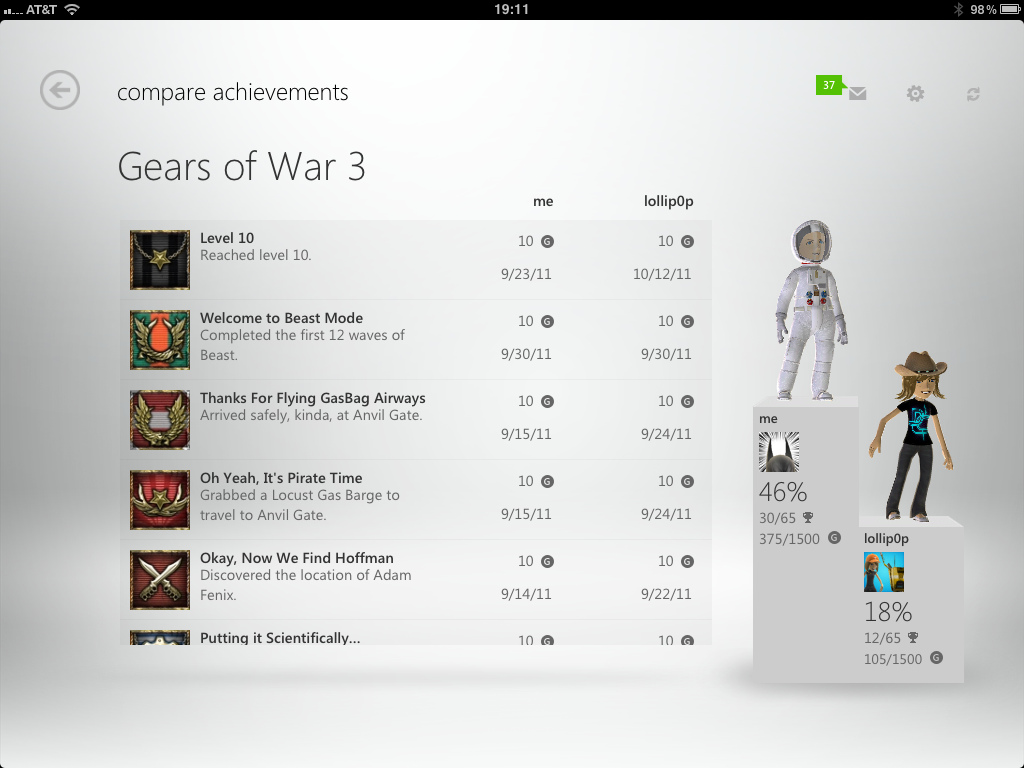The width and height of the screenshot is (1024, 768).
Task: Click the Level 10 achievement title
Action: tap(227, 238)
